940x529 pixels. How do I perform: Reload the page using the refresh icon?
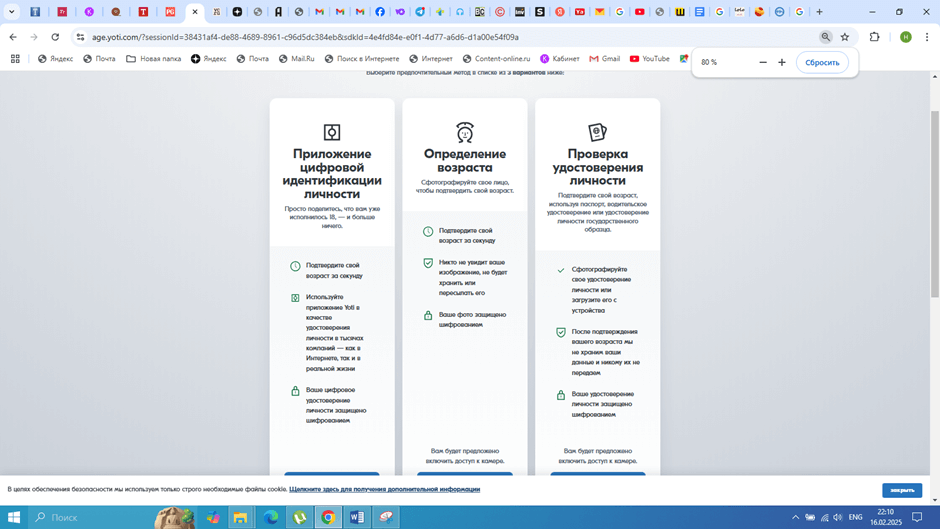pyautogui.click(x=55, y=37)
